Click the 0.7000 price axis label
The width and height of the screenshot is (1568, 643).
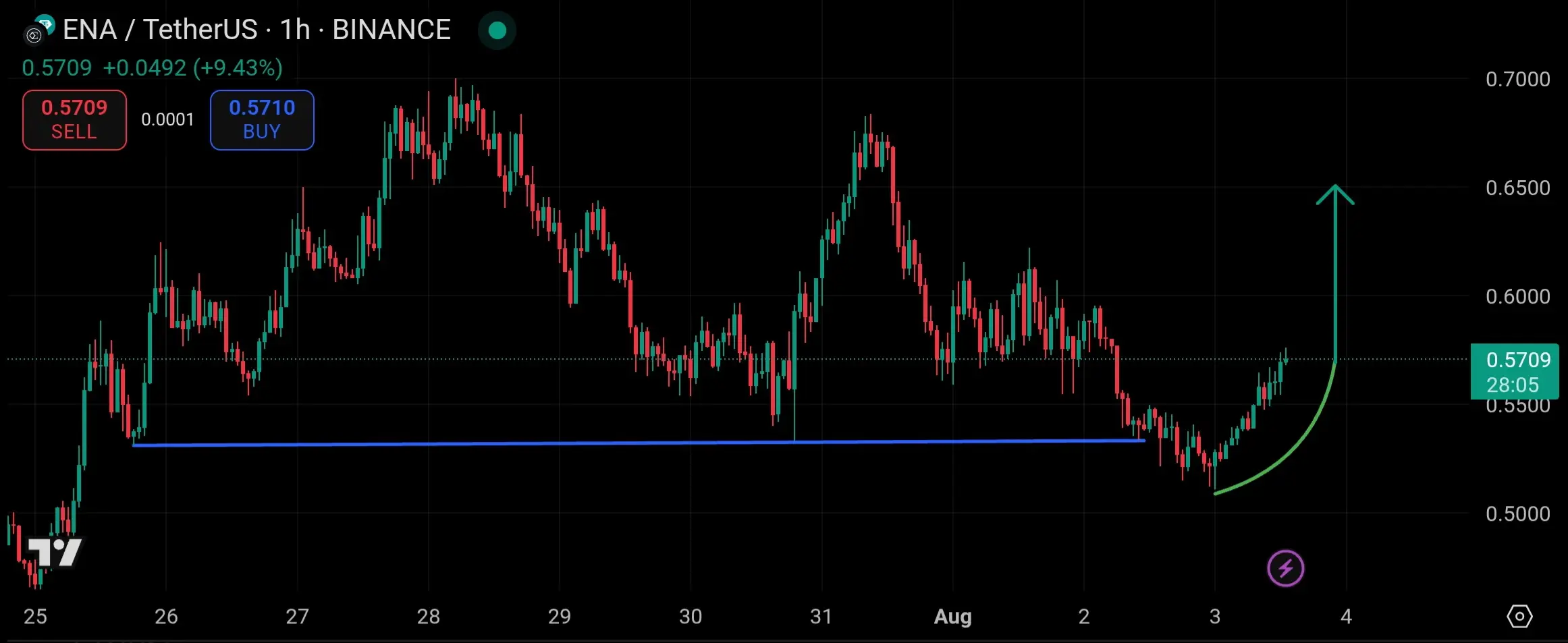[x=1517, y=80]
